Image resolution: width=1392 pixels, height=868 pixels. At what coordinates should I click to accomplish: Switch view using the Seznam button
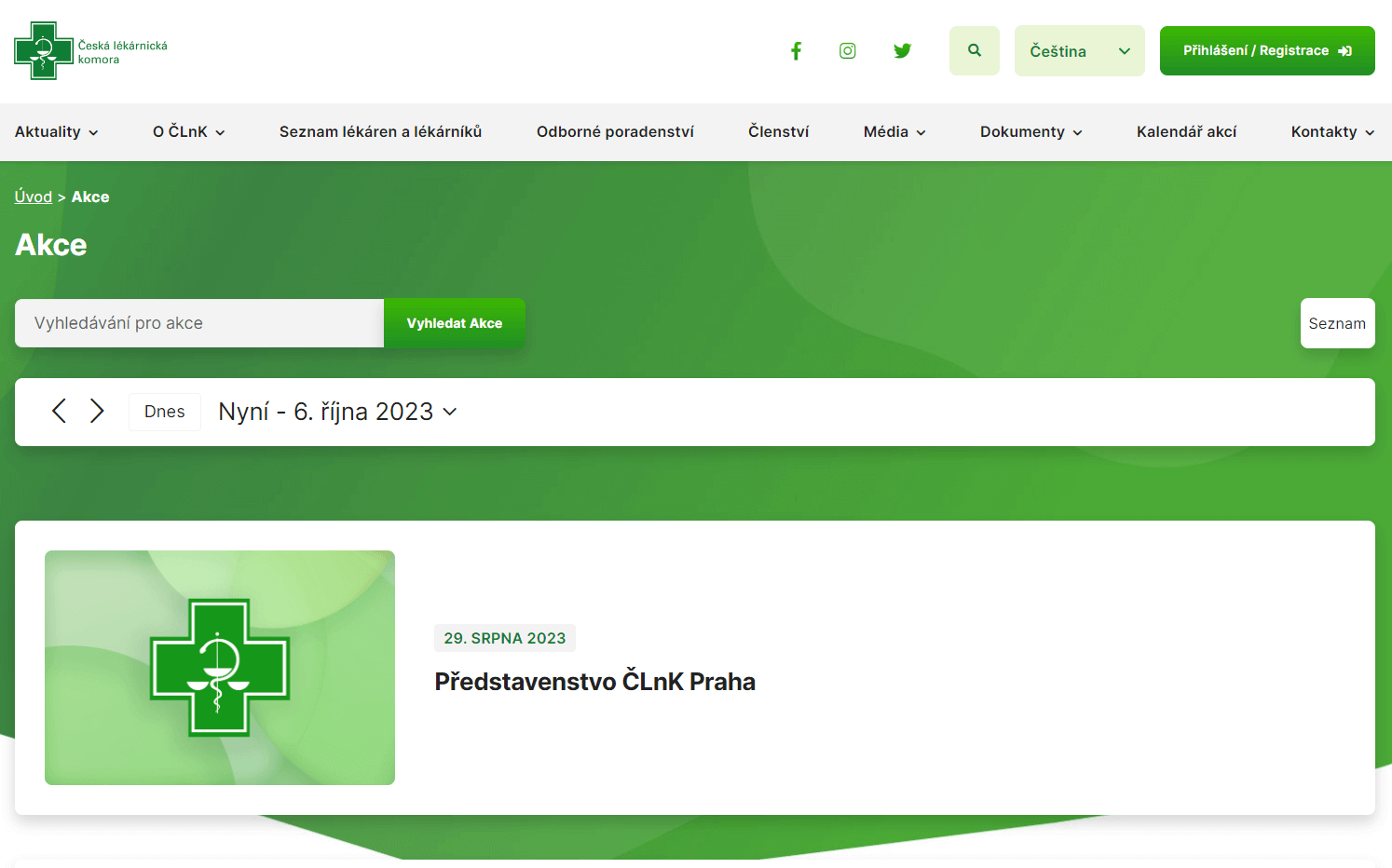pos(1337,323)
